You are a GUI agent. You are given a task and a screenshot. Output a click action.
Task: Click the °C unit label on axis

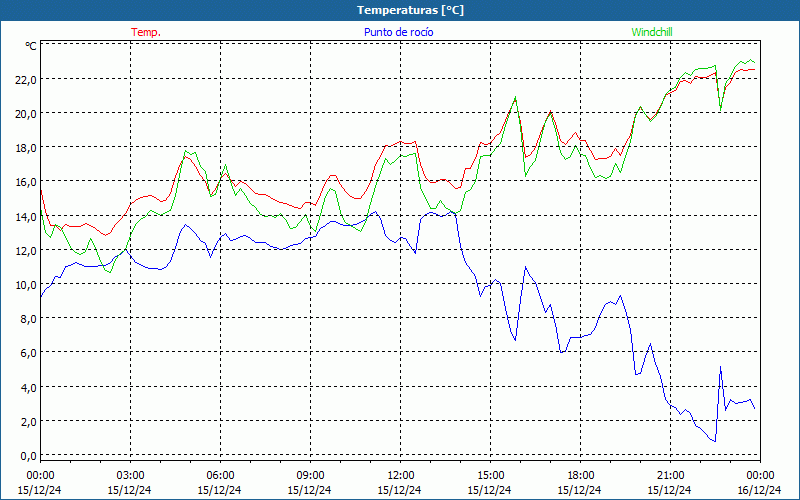pyautogui.click(x=31, y=46)
